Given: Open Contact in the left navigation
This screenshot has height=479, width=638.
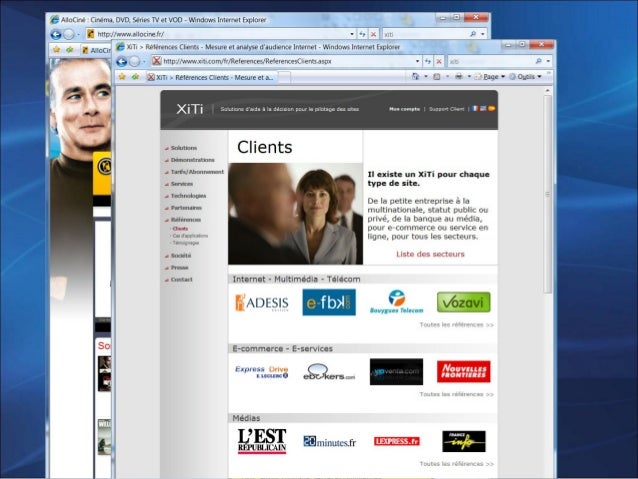Looking at the screenshot, I should point(181,280).
